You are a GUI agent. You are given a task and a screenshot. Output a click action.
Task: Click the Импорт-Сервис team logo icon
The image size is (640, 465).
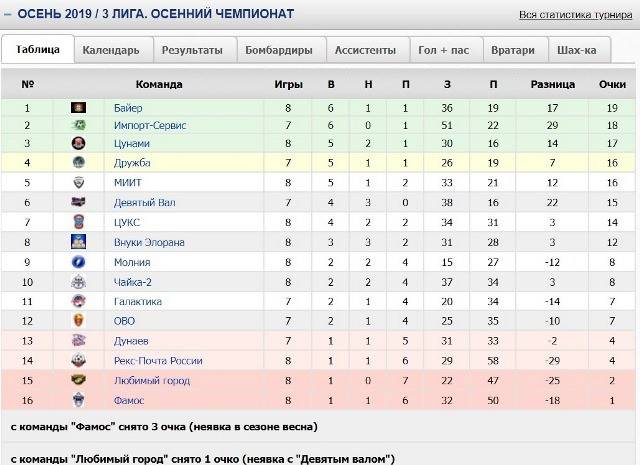78,125
